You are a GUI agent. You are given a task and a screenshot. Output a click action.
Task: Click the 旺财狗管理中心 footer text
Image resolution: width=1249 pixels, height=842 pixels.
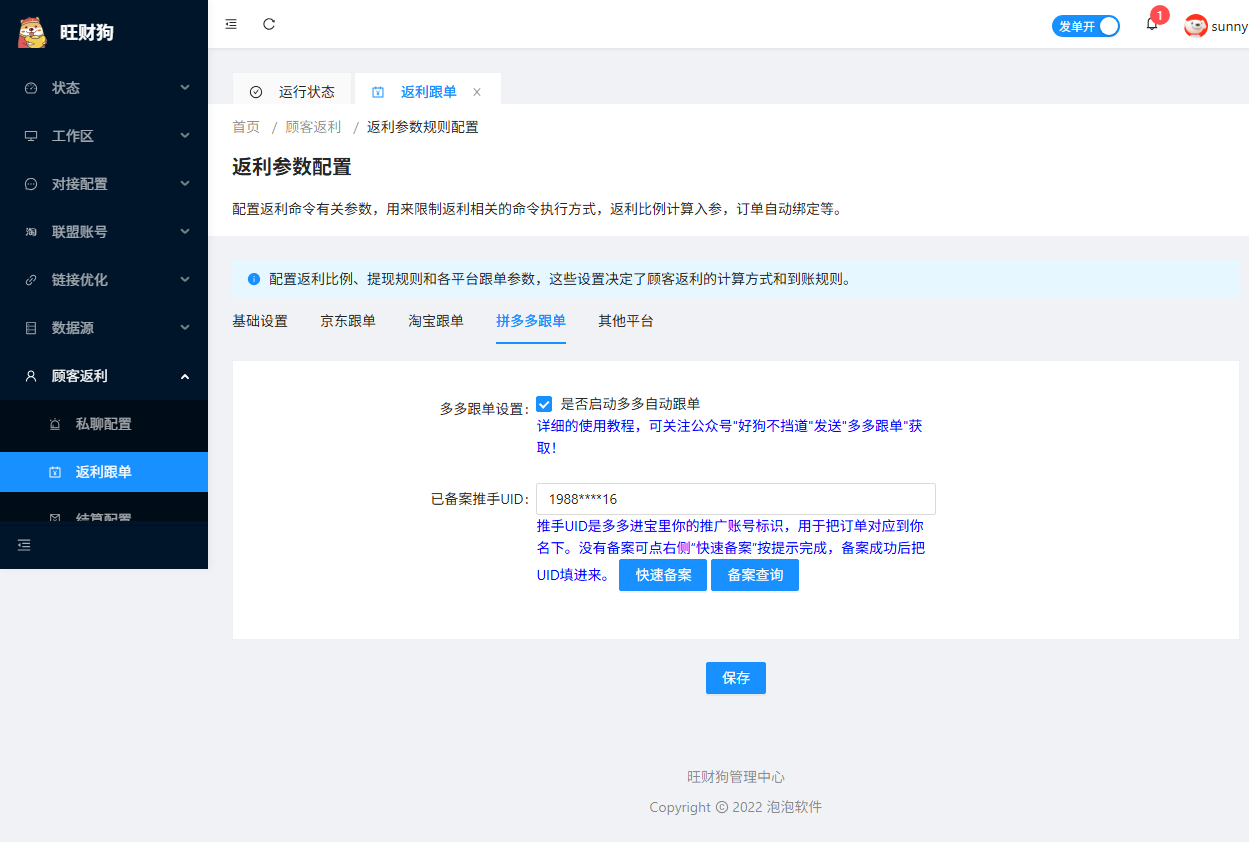pyautogui.click(x=736, y=777)
